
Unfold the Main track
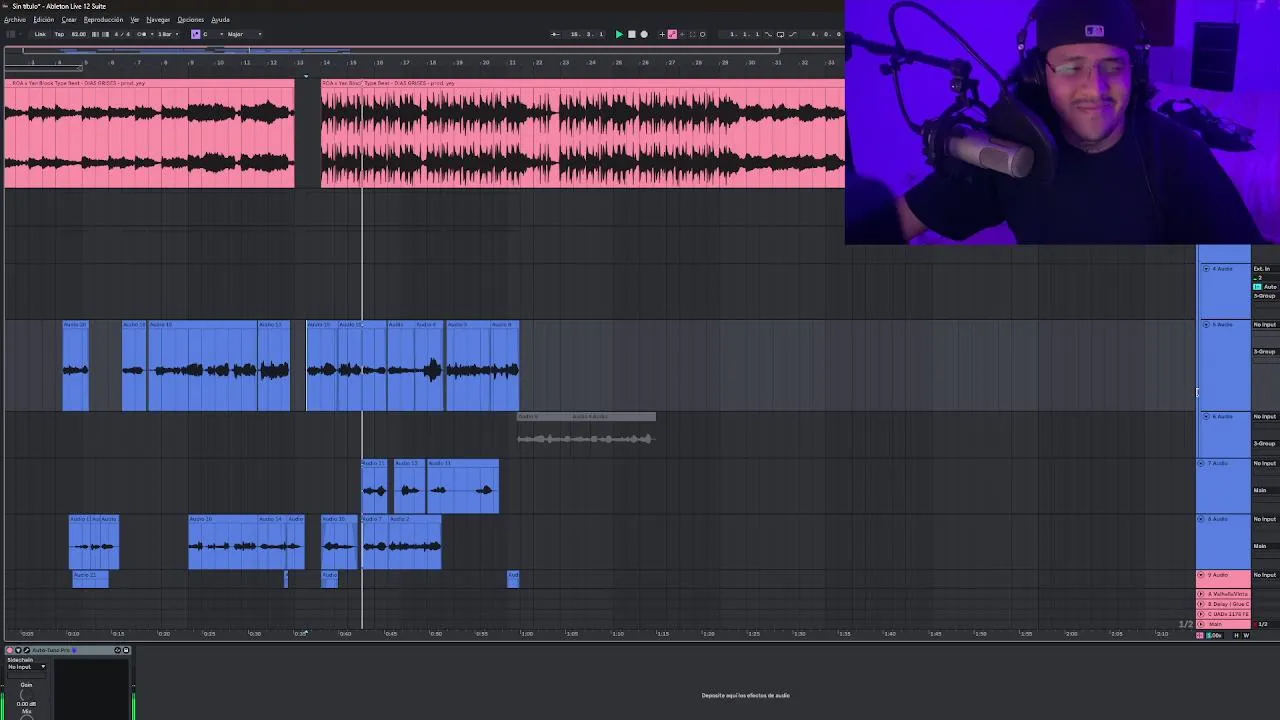tap(1201, 624)
